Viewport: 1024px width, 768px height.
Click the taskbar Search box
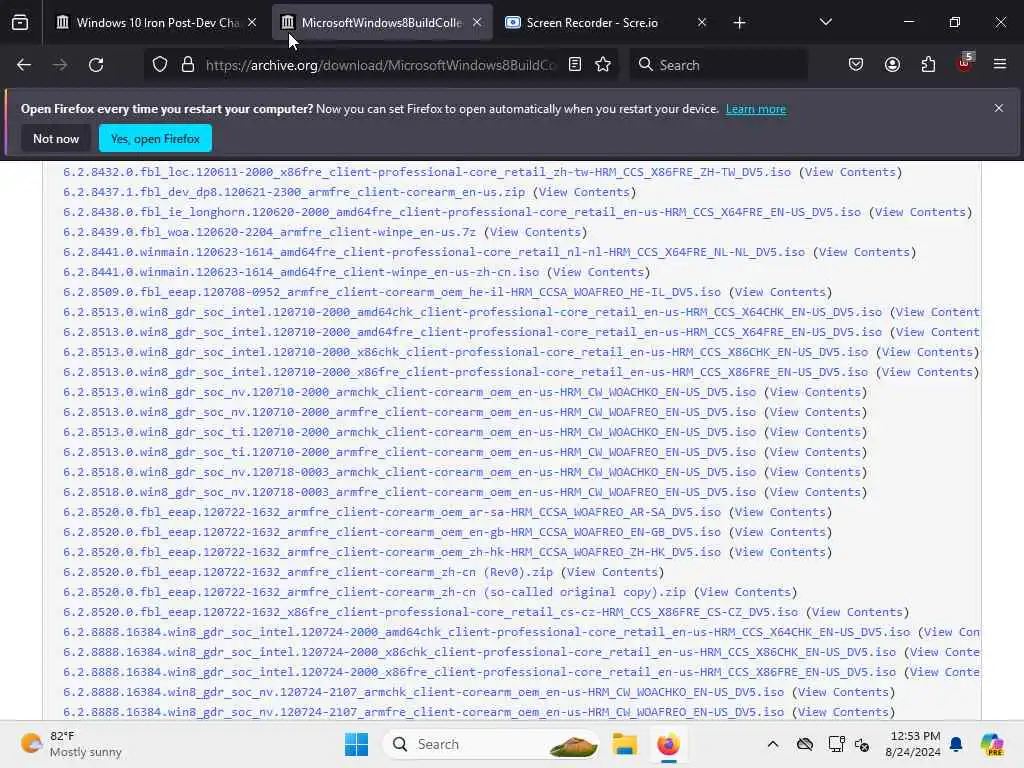click(491, 744)
